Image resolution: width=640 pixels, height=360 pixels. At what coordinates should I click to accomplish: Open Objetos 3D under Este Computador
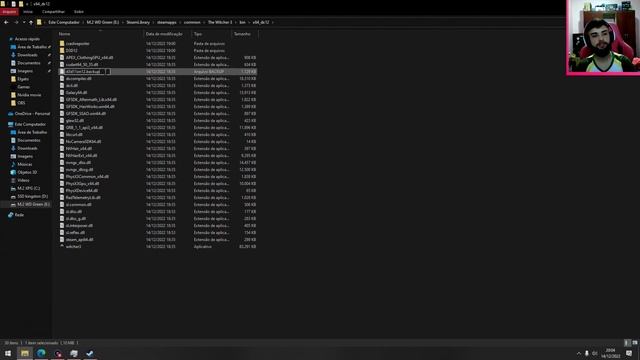[27, 172]
